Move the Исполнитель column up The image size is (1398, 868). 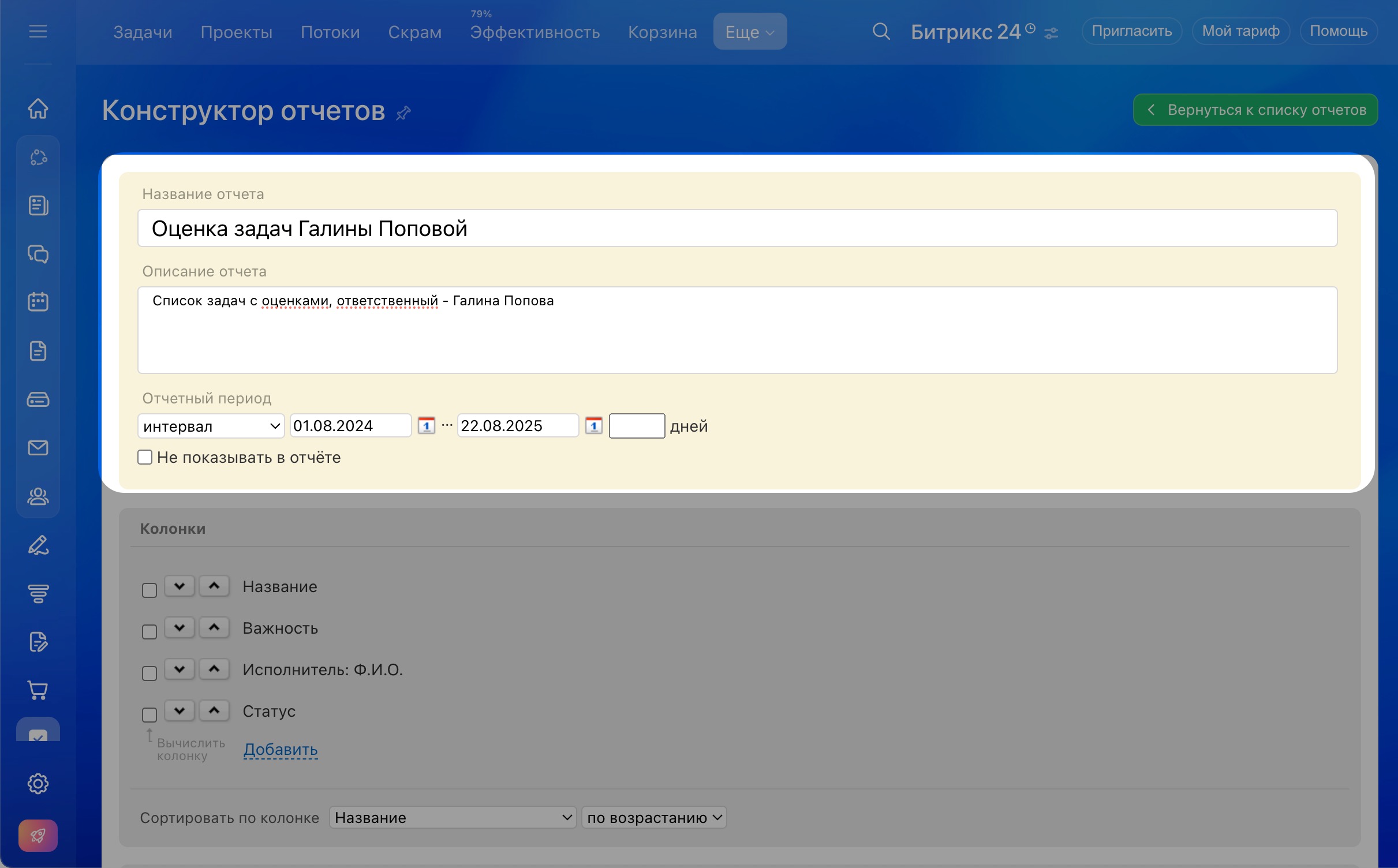[x=214, y=669]
